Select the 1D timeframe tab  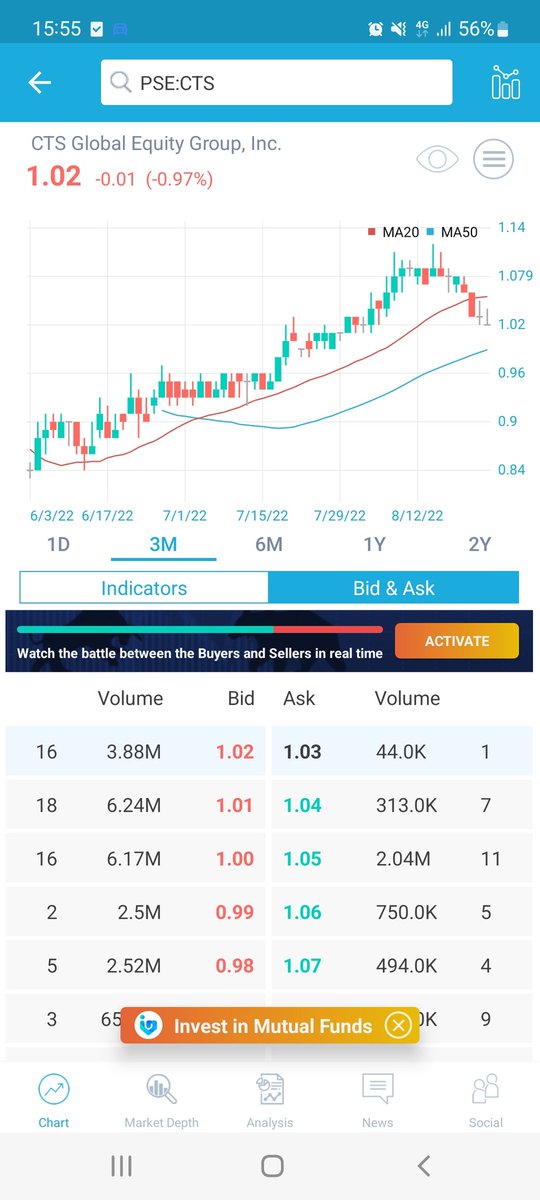tap(59, 544)
